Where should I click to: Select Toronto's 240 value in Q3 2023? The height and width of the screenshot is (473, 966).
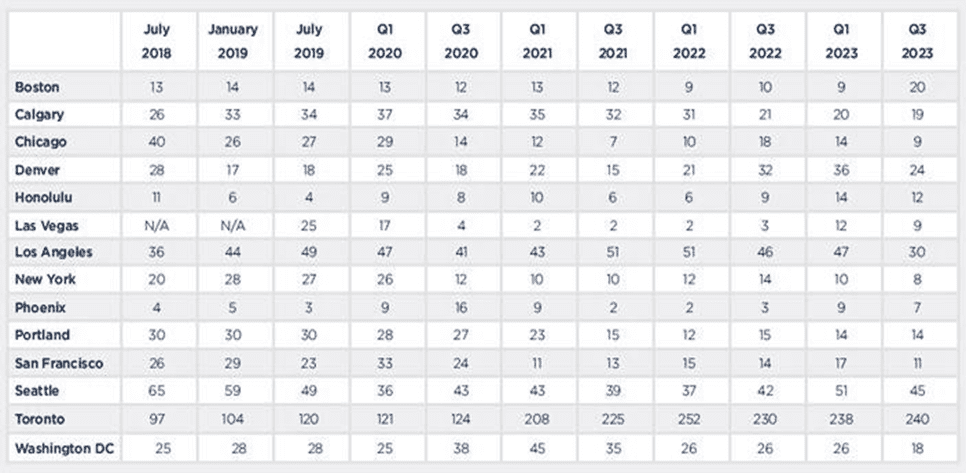[917, 419]
